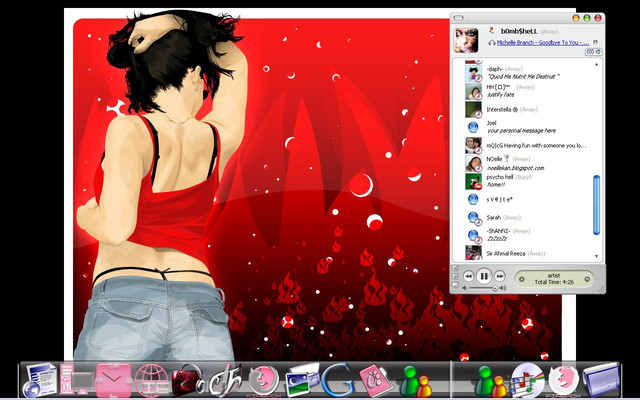
Task: Click headphones icon before Michelle Branch song
Action: (492, 42)
